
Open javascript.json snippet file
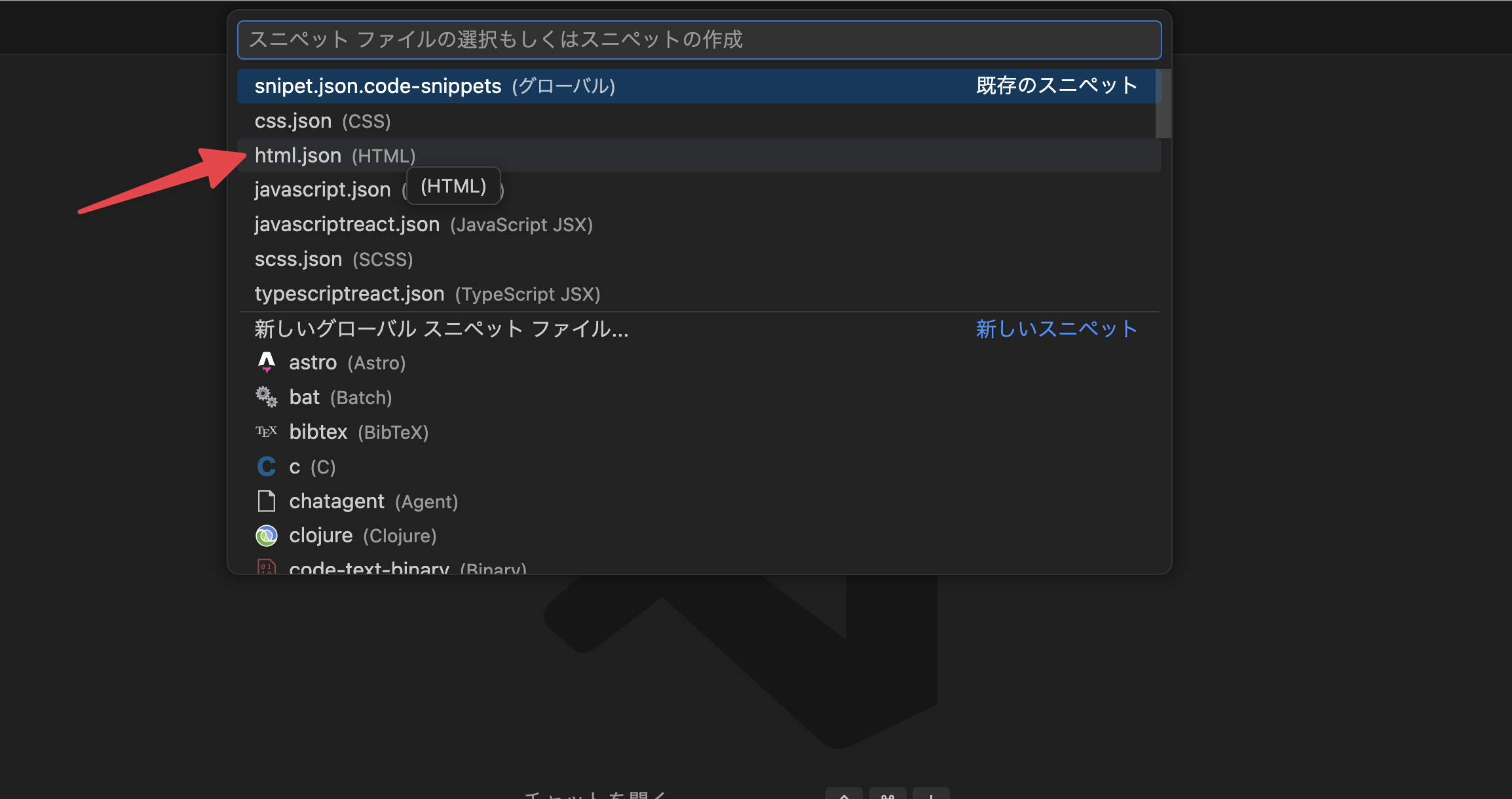pos(322,189)
